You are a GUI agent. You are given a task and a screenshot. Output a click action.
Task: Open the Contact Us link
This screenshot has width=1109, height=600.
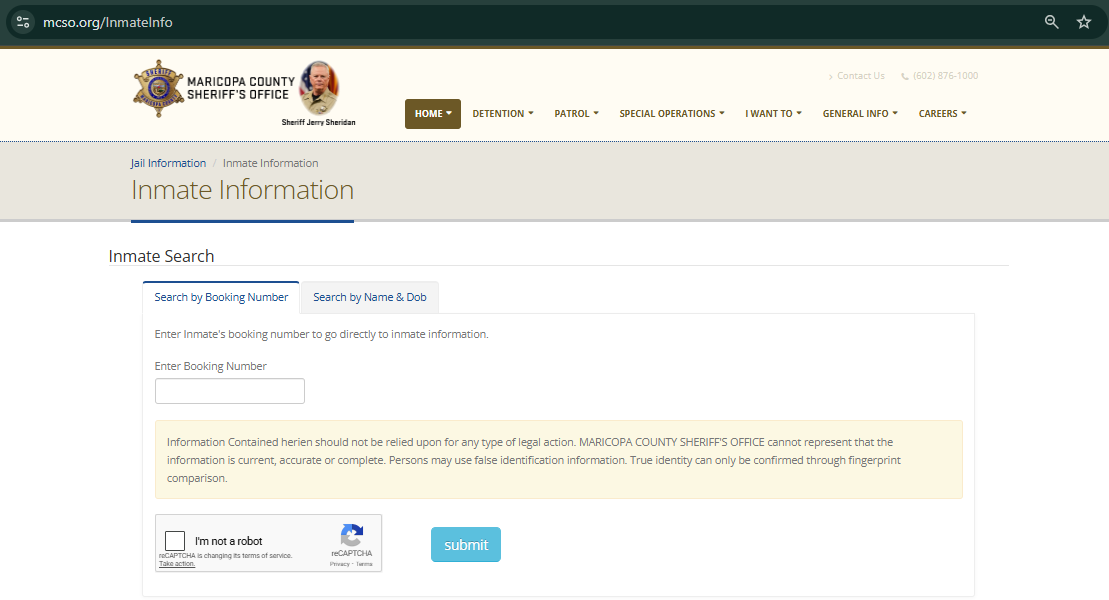click(x=861, y=76)
